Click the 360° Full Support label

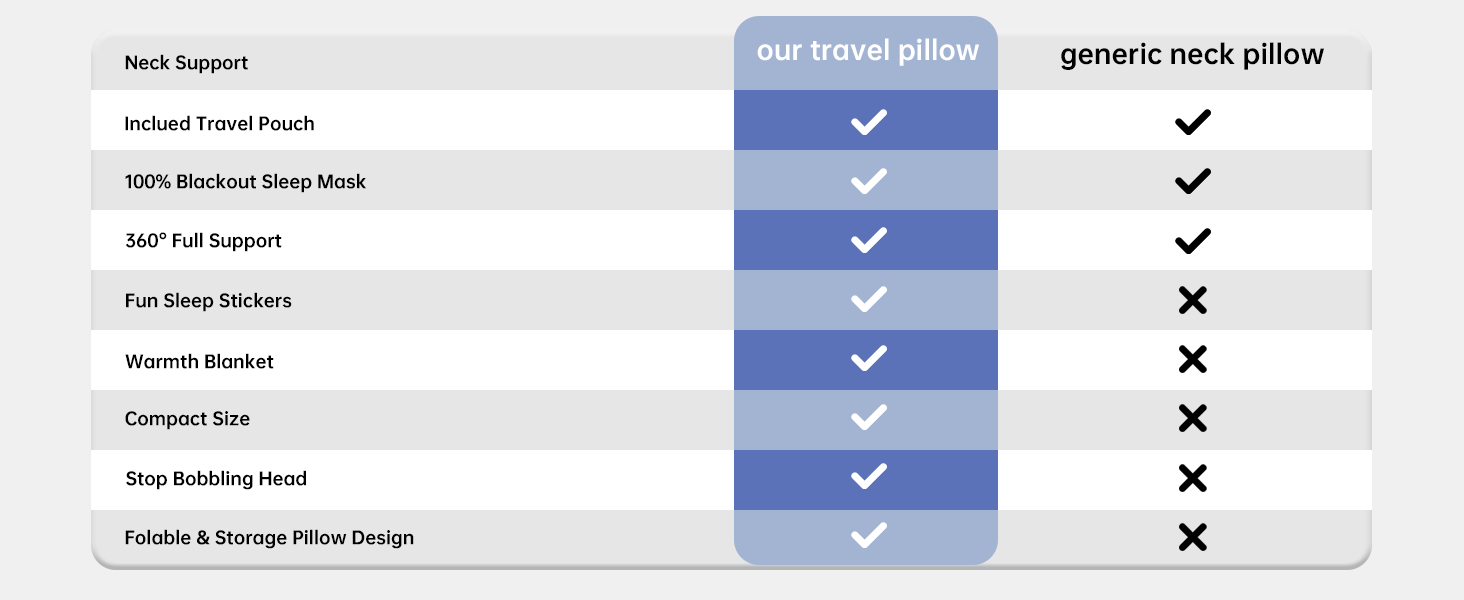(x=203, y=241)
